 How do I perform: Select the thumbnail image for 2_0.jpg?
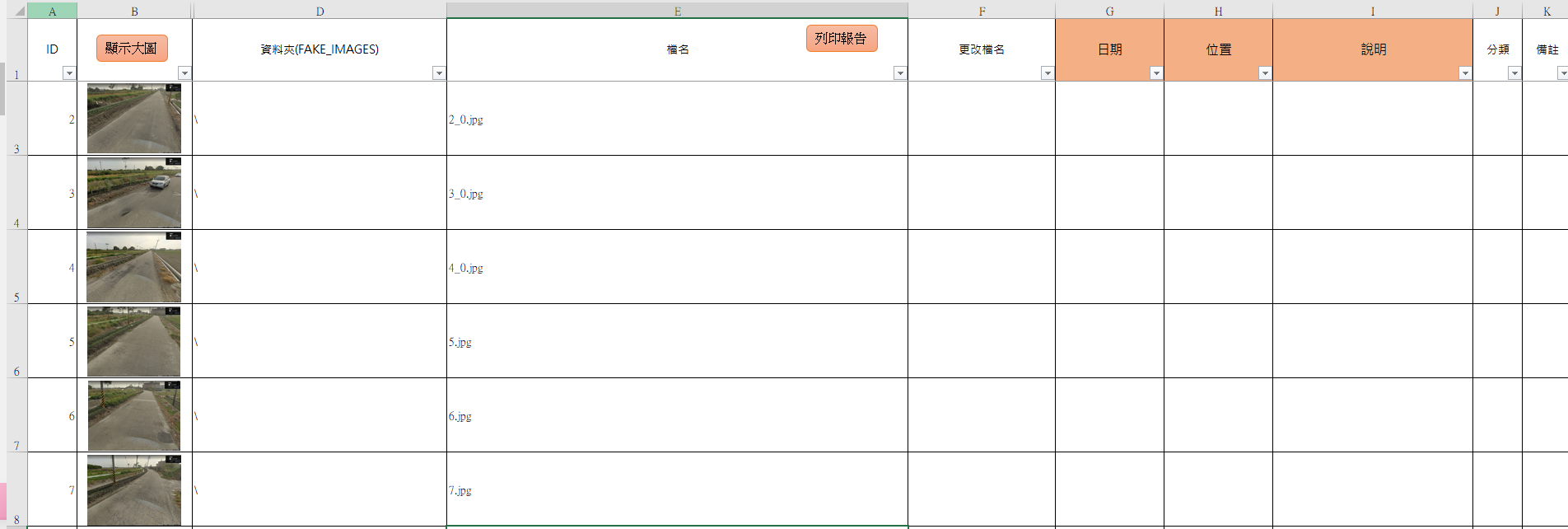(x=134, y=118)
